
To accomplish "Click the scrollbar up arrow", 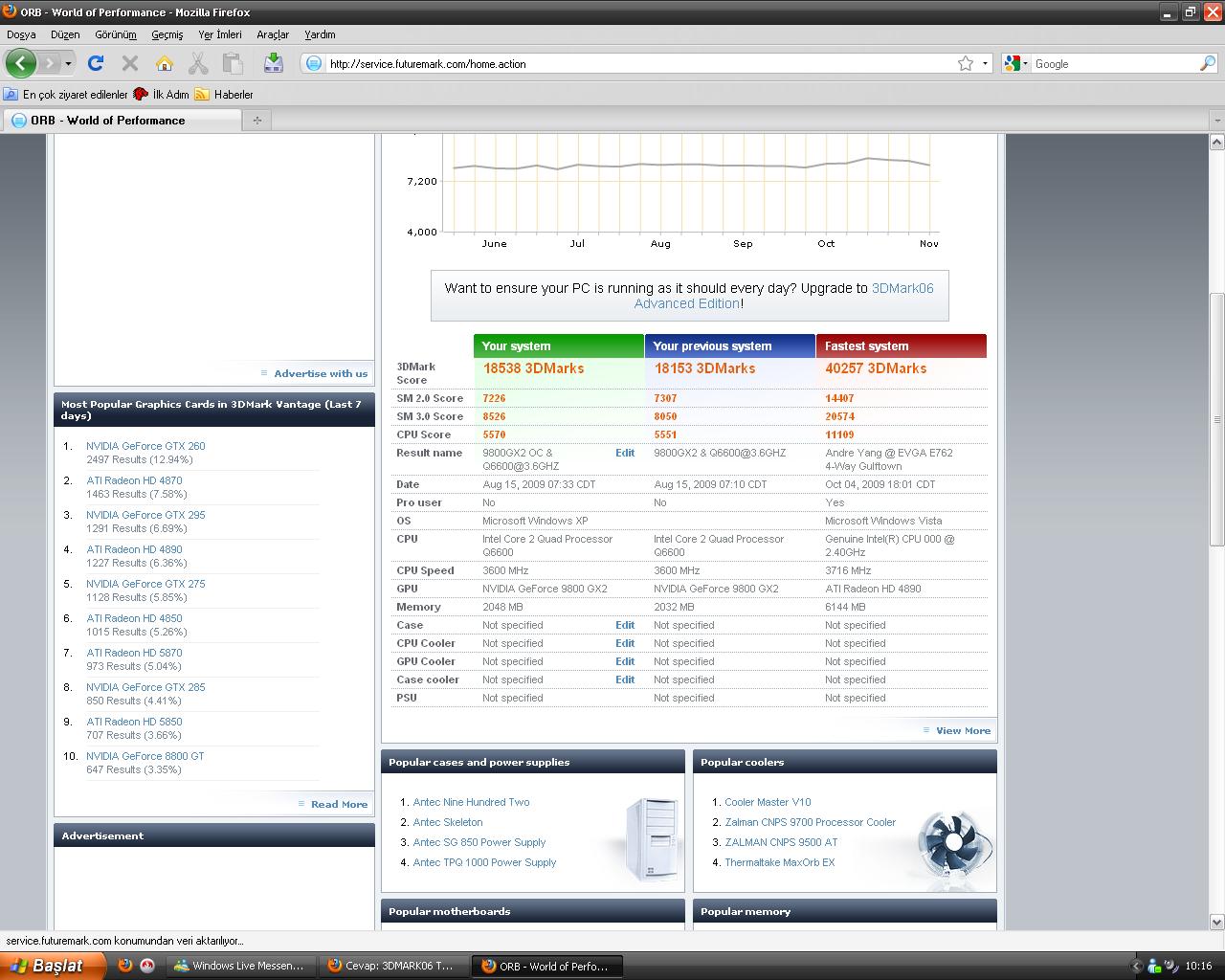I will click(1216, 143).
